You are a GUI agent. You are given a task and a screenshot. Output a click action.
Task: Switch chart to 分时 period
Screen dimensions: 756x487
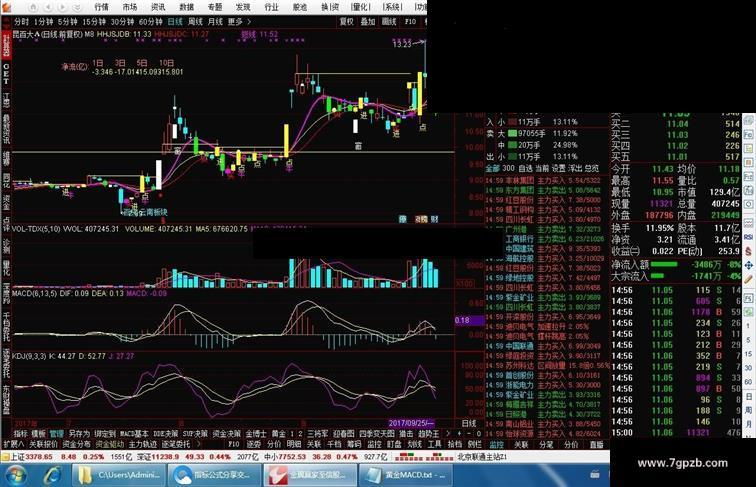(x=21, y=22)
